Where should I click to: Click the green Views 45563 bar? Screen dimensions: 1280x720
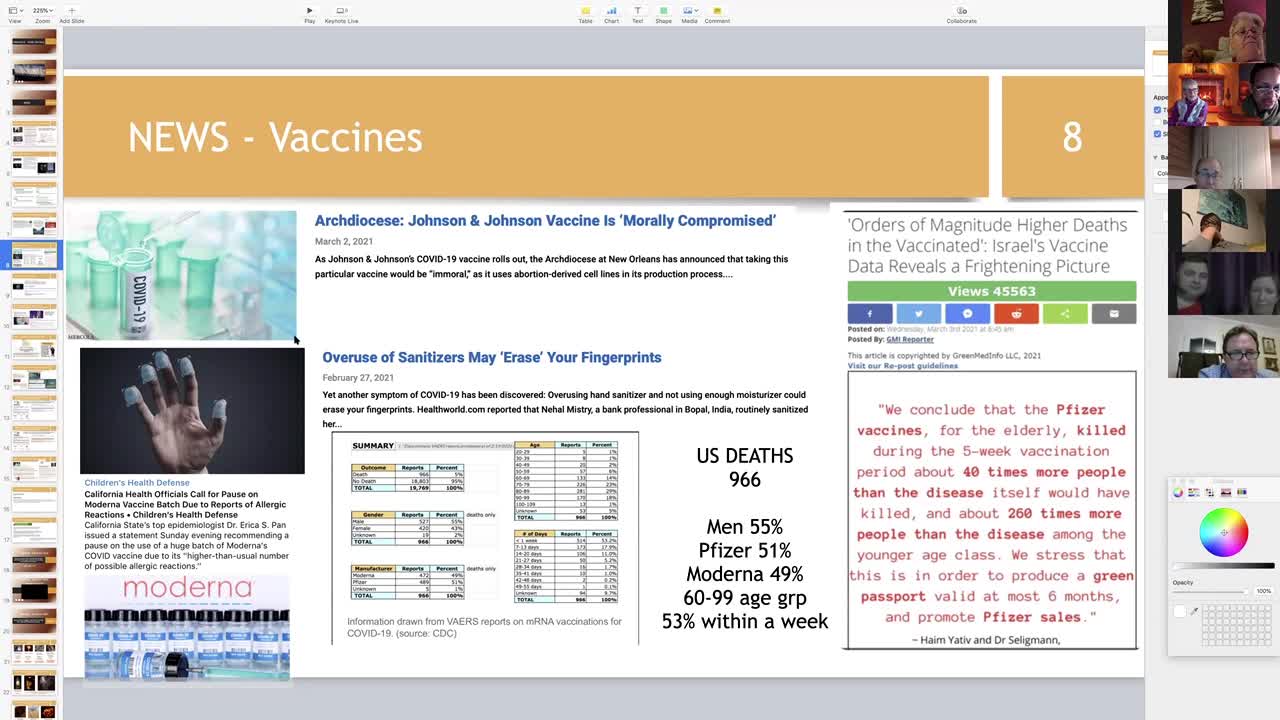click(x=992, y=291)
